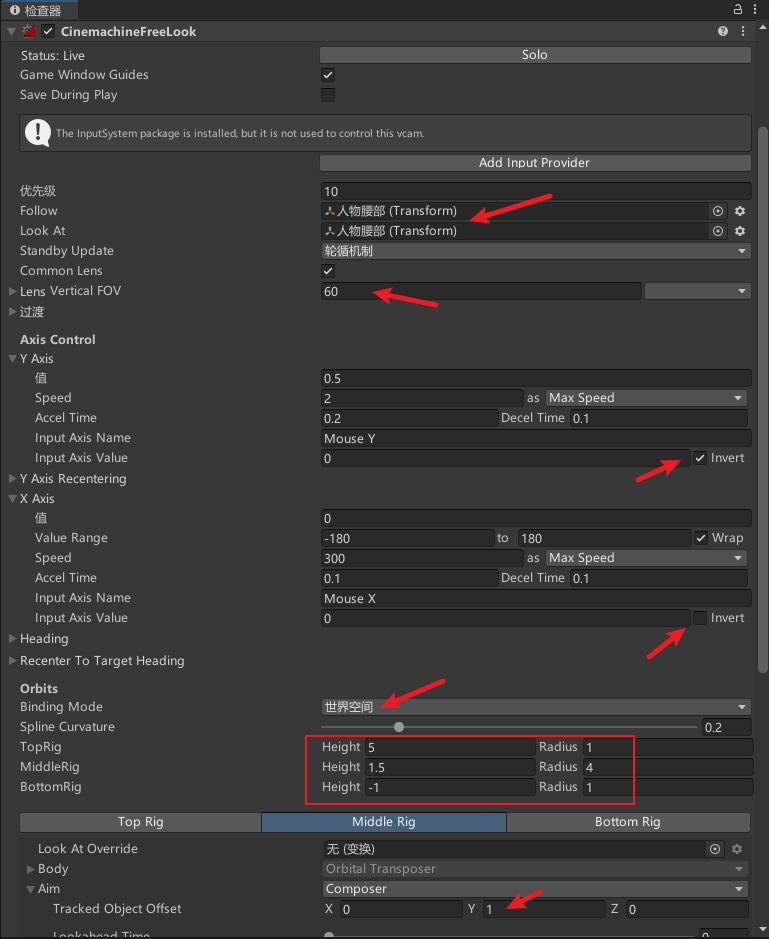Click Y Axis Speed field
Viewport: 769px width, 939px height.
422,398
